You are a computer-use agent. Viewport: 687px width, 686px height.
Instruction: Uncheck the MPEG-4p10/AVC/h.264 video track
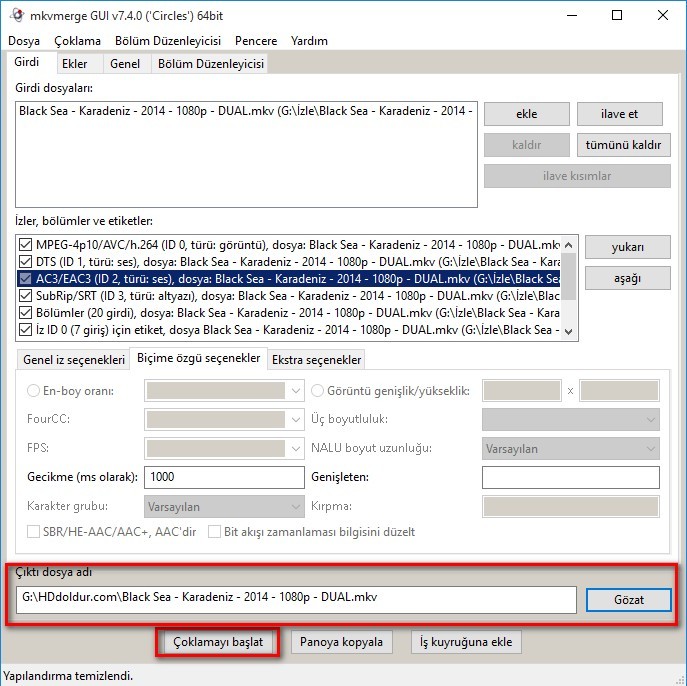[x=26, y=244]
